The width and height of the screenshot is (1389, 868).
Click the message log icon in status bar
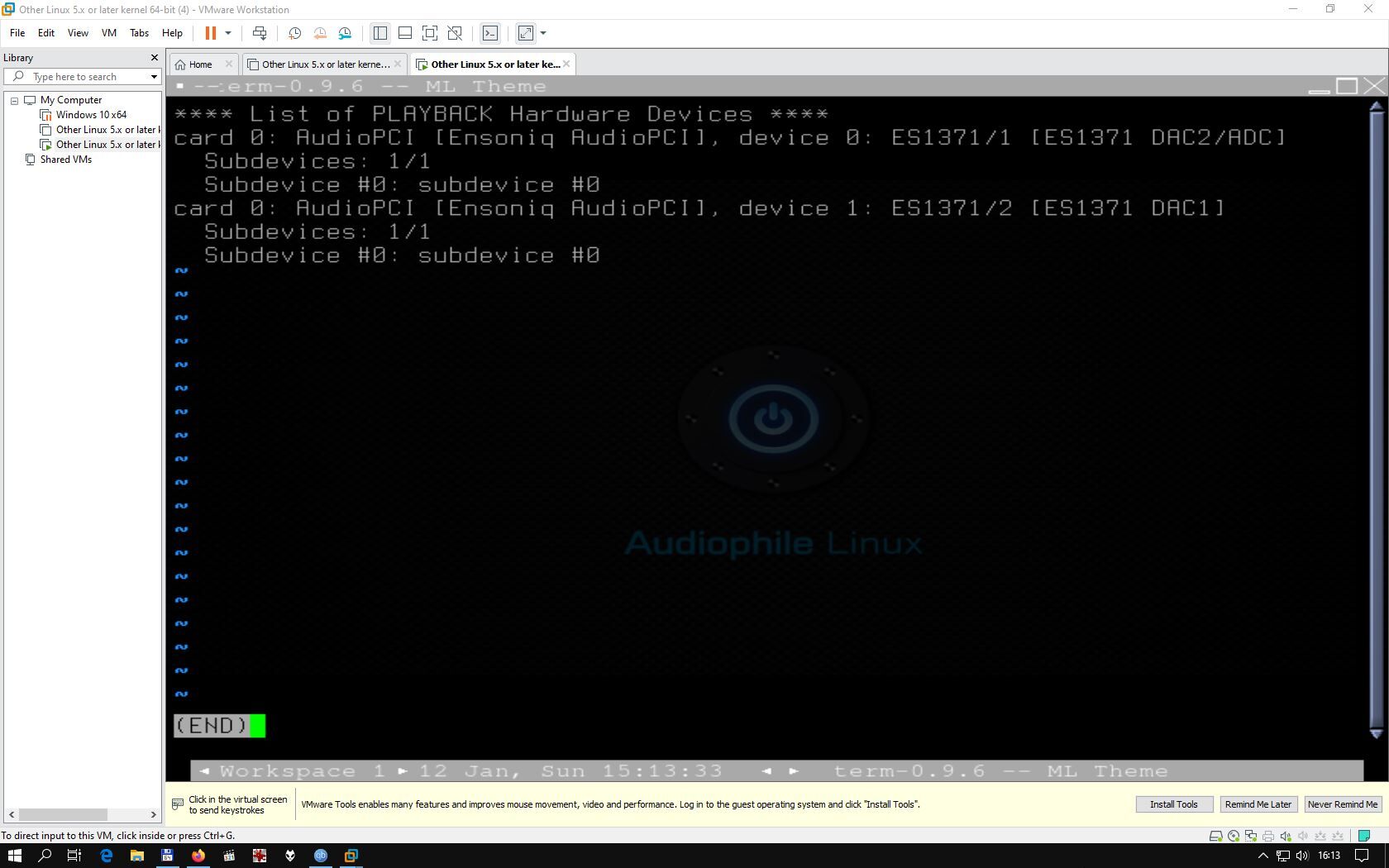[1364, 836]
